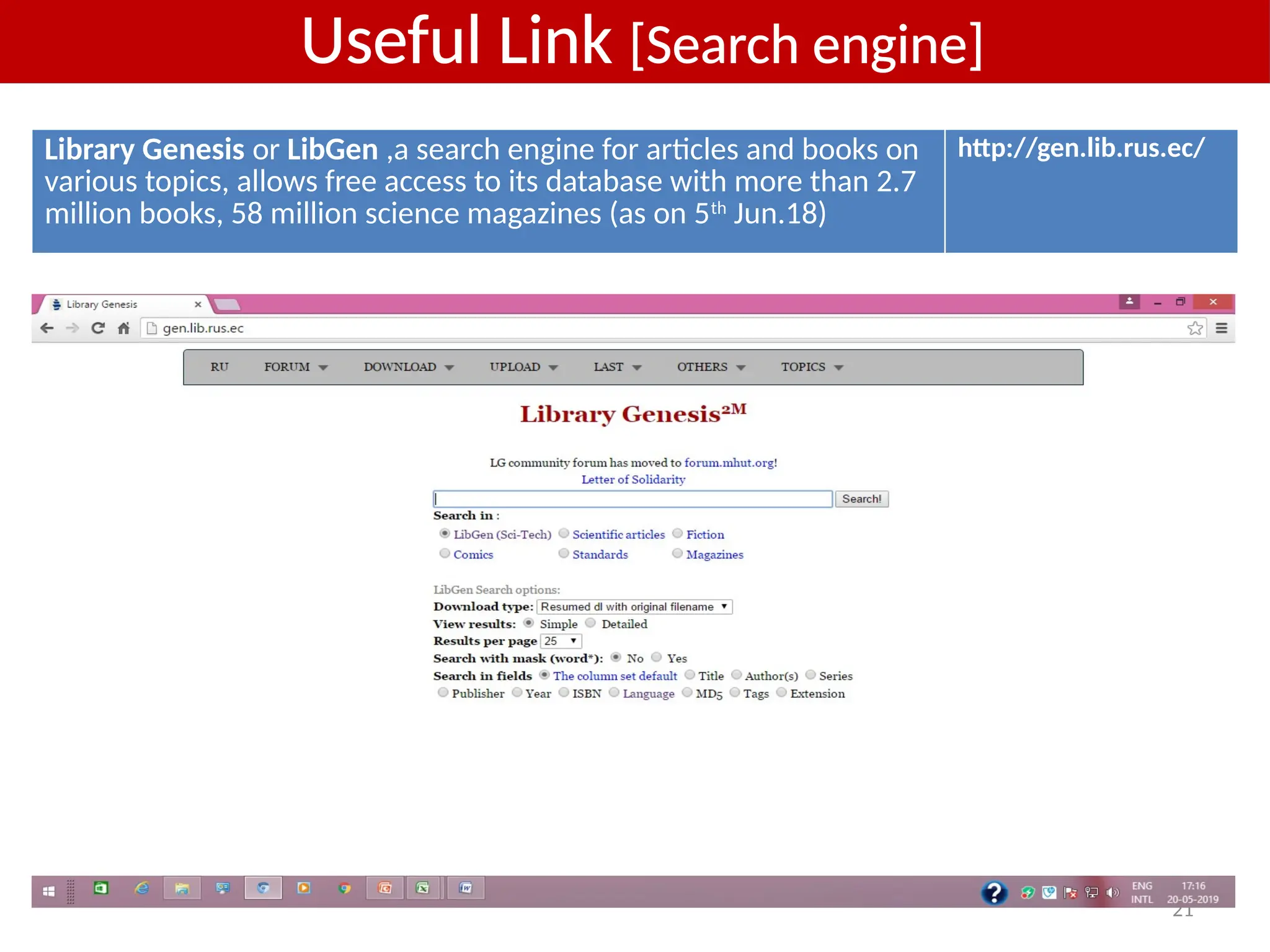Bookmark this page with the star icon
1270x952 pixels.
point(1195,328)
